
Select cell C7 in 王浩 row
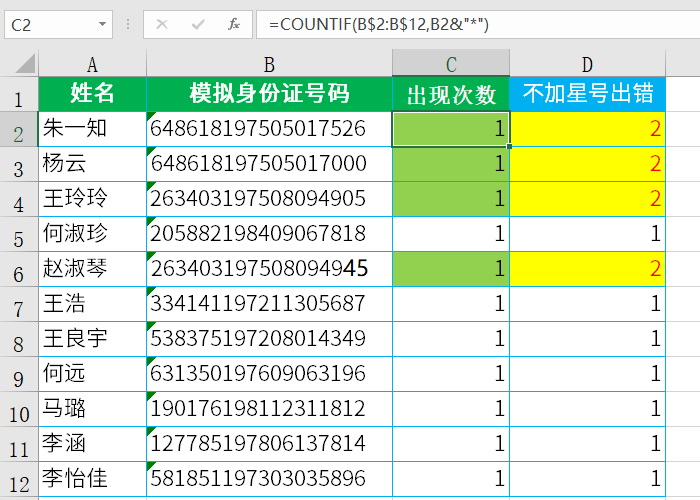pos(451,304)
